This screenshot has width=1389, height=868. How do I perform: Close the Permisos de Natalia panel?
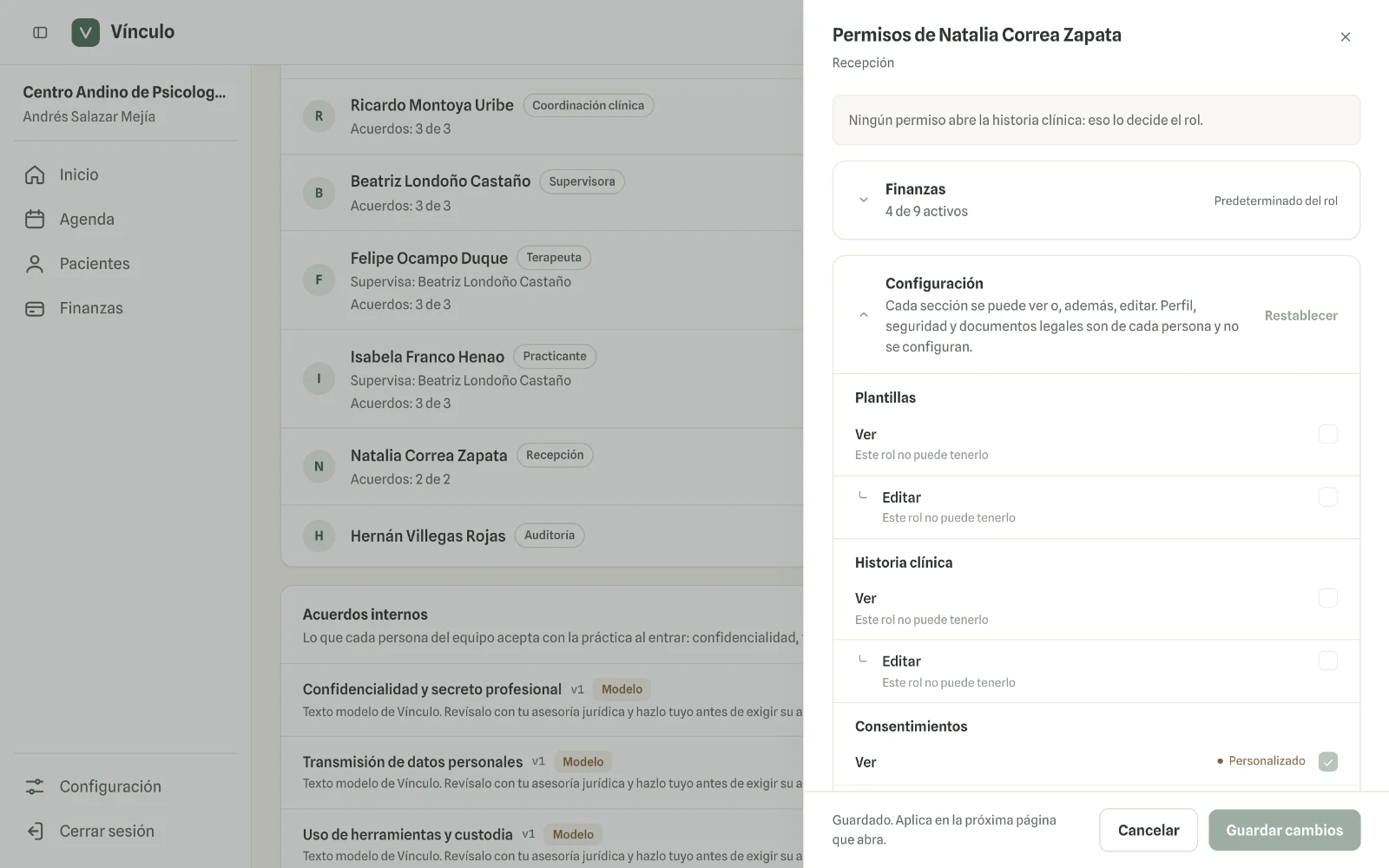point(1346,36)
